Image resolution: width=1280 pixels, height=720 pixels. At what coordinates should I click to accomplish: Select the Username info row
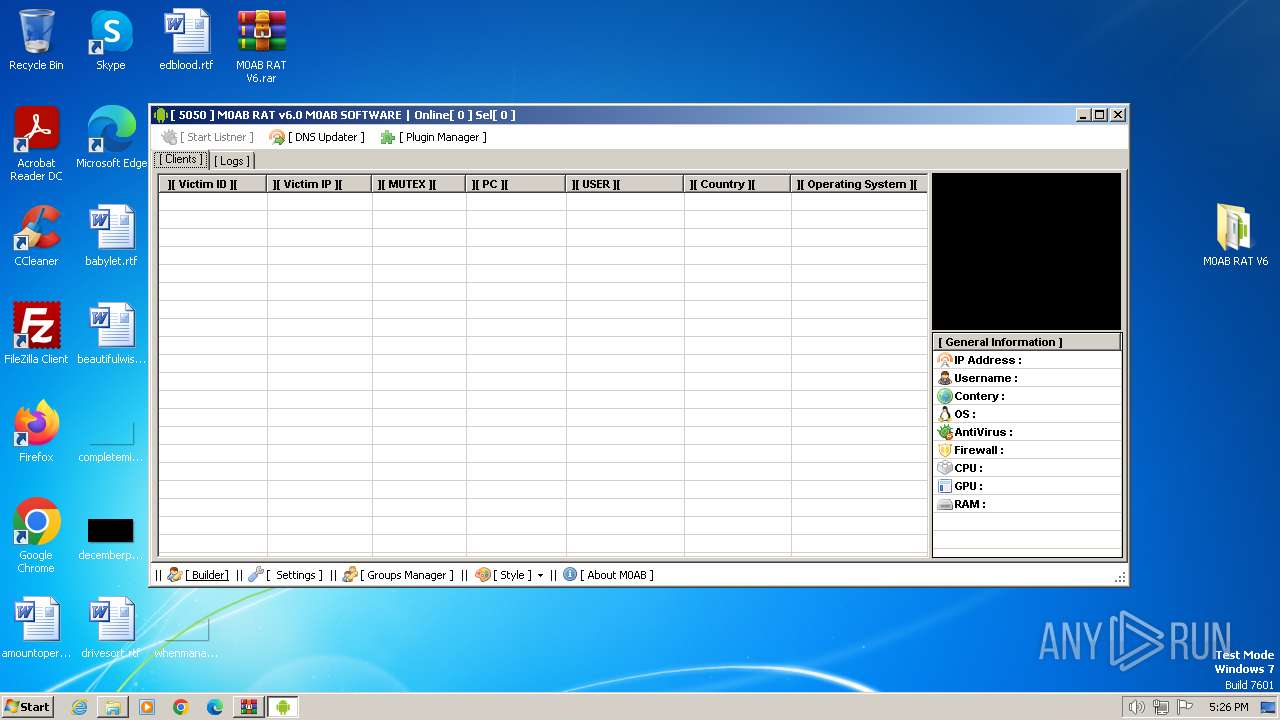[1027, 378]
